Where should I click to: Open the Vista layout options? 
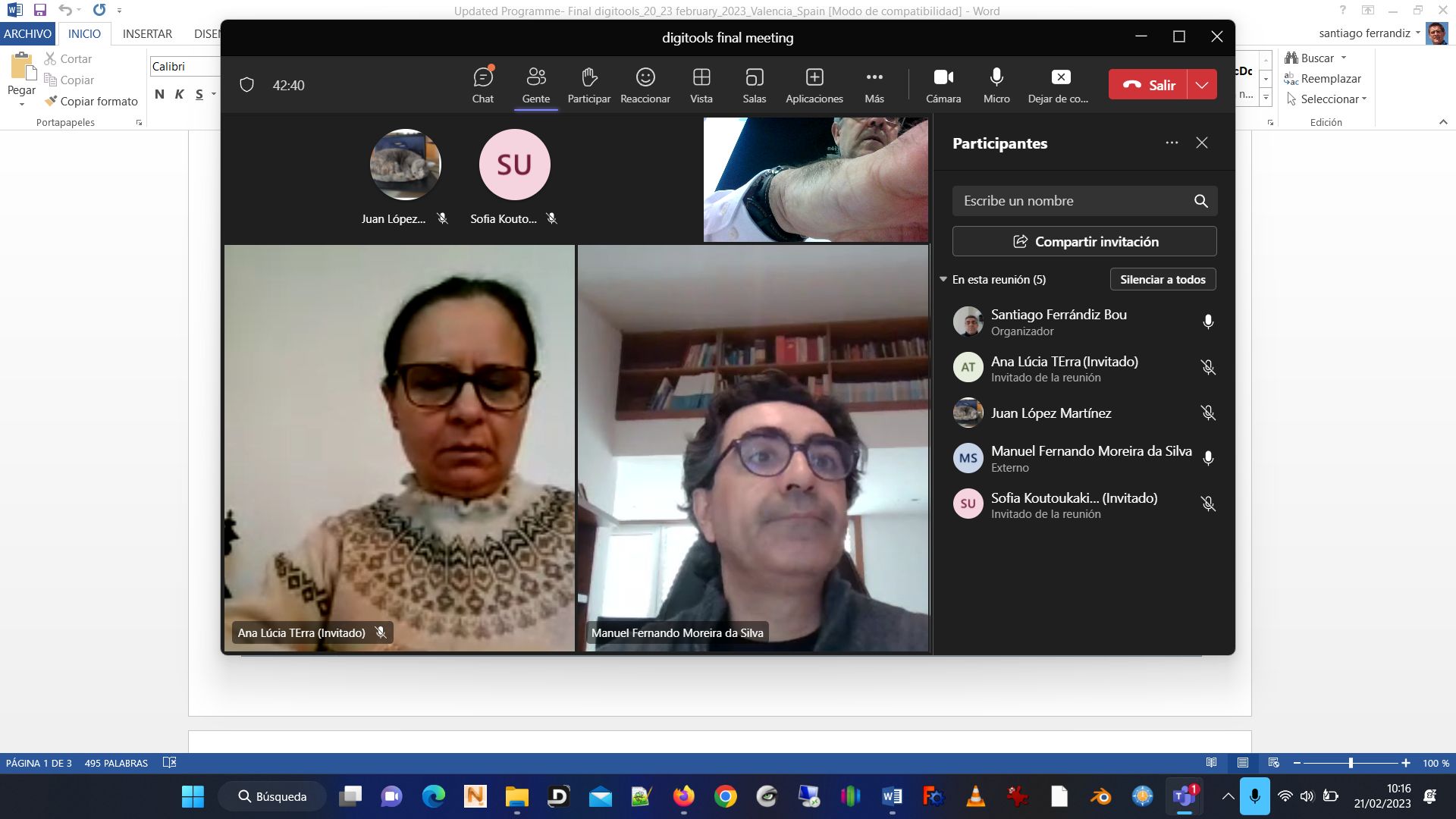click(x=701, y=84)
